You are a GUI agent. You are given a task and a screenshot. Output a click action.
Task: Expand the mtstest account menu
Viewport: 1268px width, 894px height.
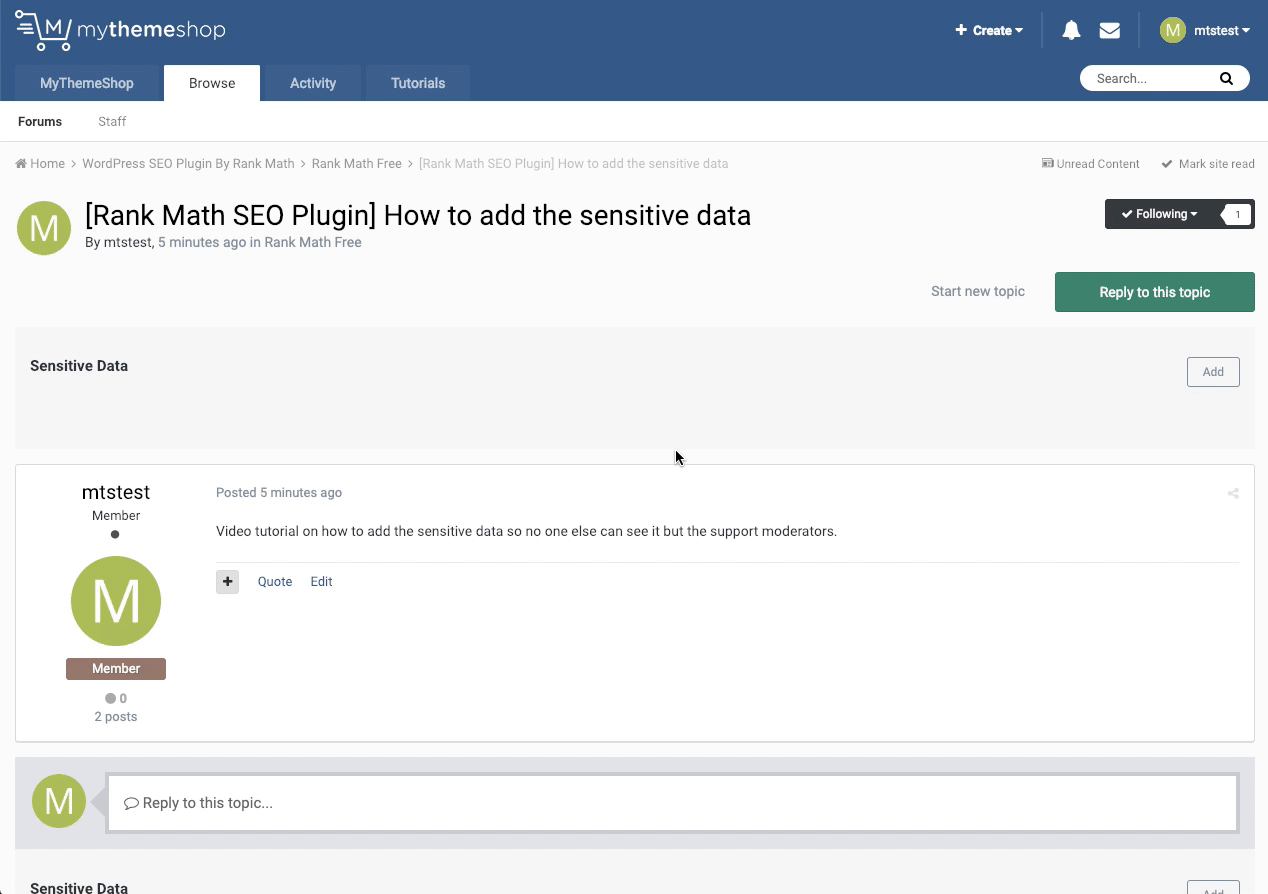pyautogui.click(x=1205, y=30)
